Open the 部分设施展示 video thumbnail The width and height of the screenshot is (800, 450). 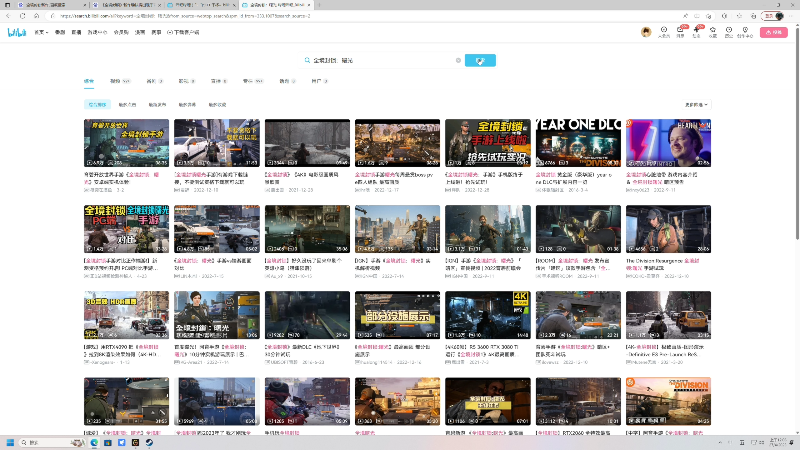pos(397,315)
